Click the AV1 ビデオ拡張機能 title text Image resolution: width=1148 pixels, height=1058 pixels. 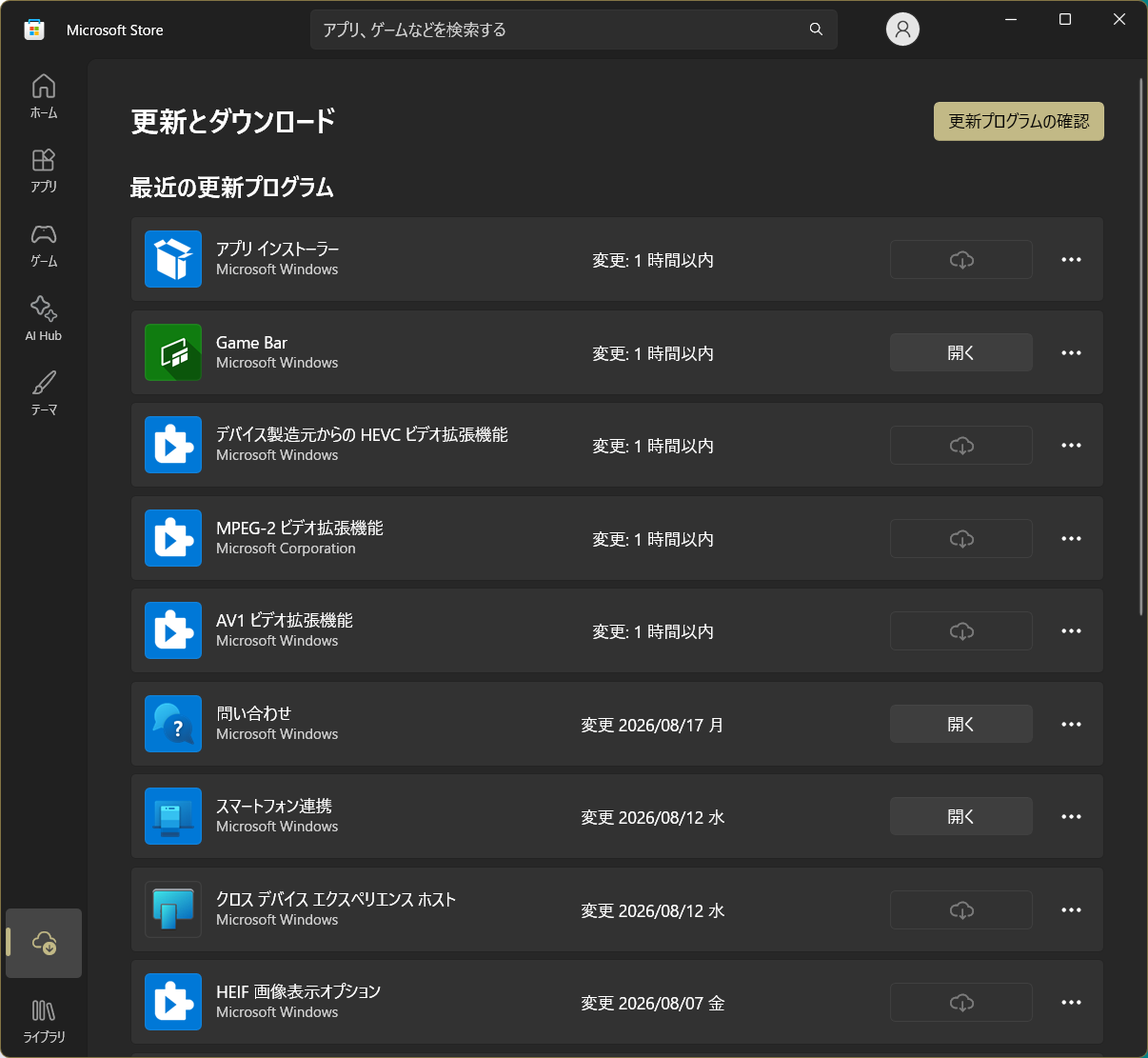pos(284,620)
